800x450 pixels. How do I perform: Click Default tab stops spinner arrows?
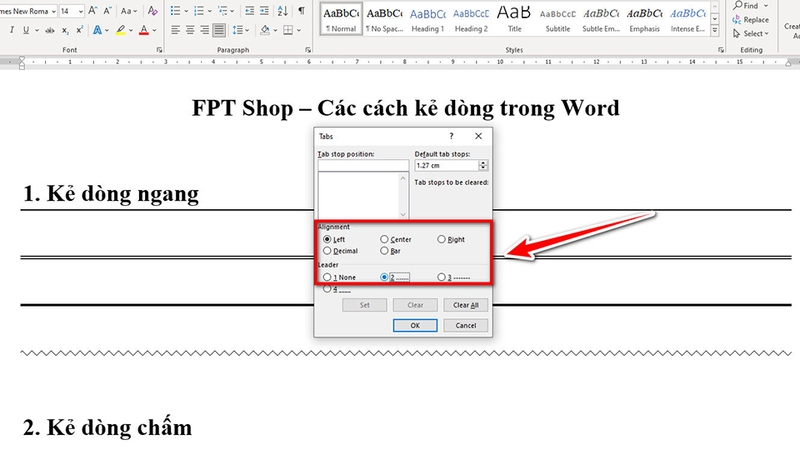coord(483,165)
